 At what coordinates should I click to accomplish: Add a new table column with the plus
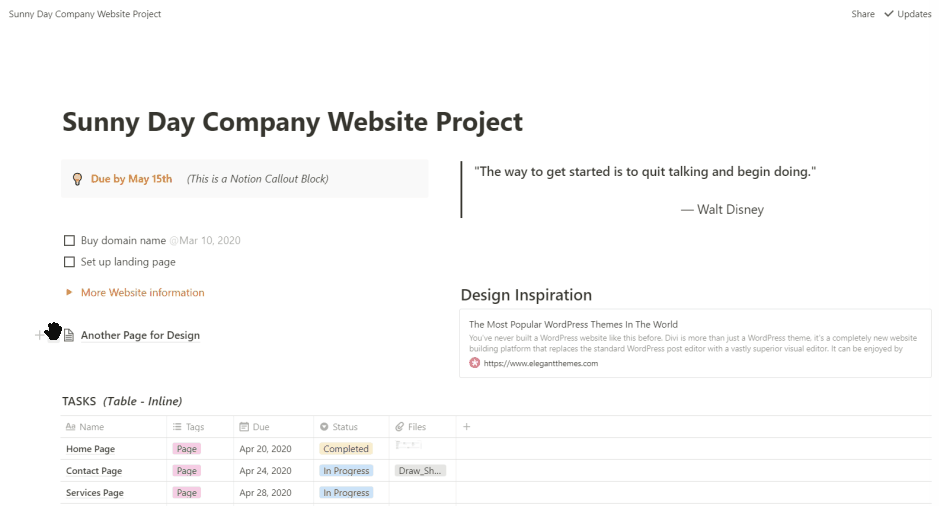466,427
